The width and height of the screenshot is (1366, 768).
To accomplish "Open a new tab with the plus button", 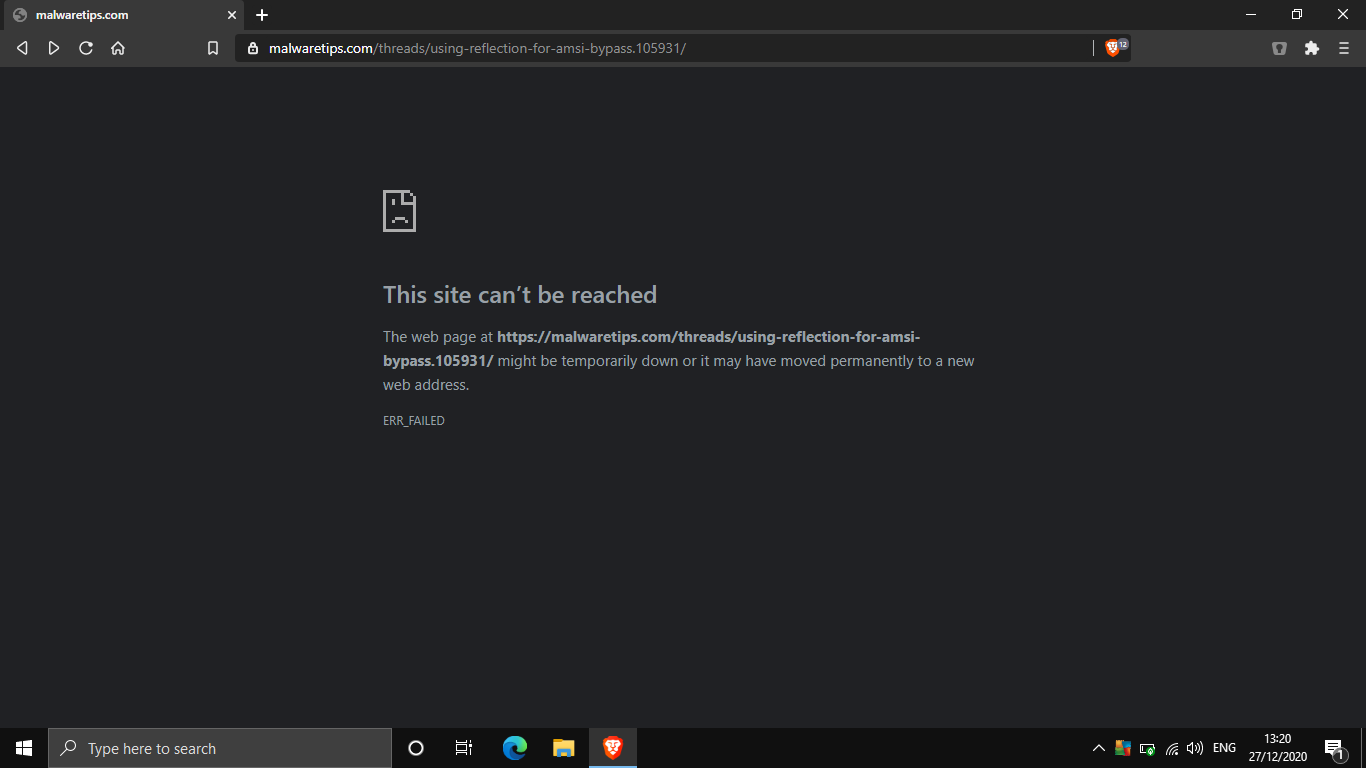I will click(262, 15).
